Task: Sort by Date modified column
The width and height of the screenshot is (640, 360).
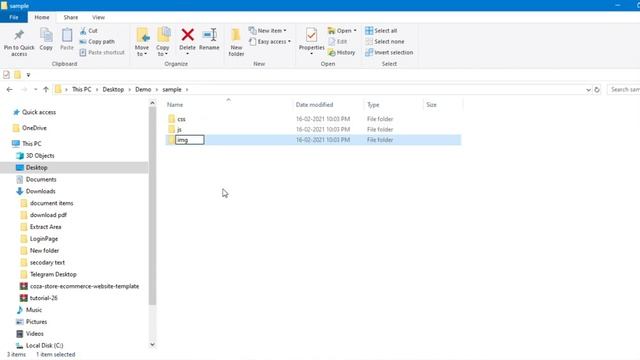Action: coord(328,104)
